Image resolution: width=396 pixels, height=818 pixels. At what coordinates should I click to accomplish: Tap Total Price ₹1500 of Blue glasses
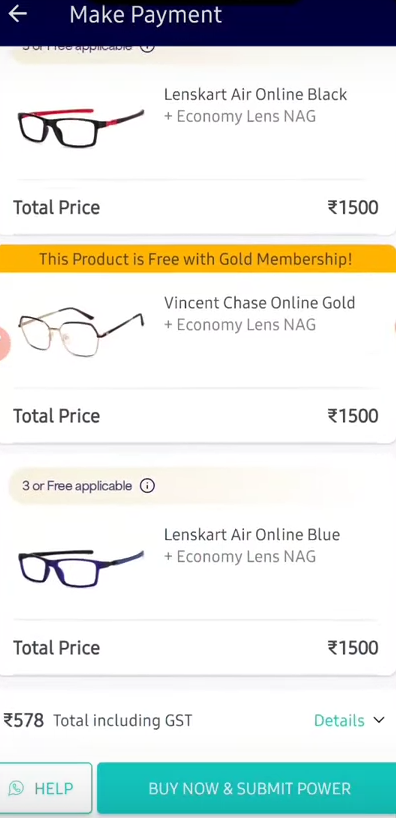tap(353, 647)
